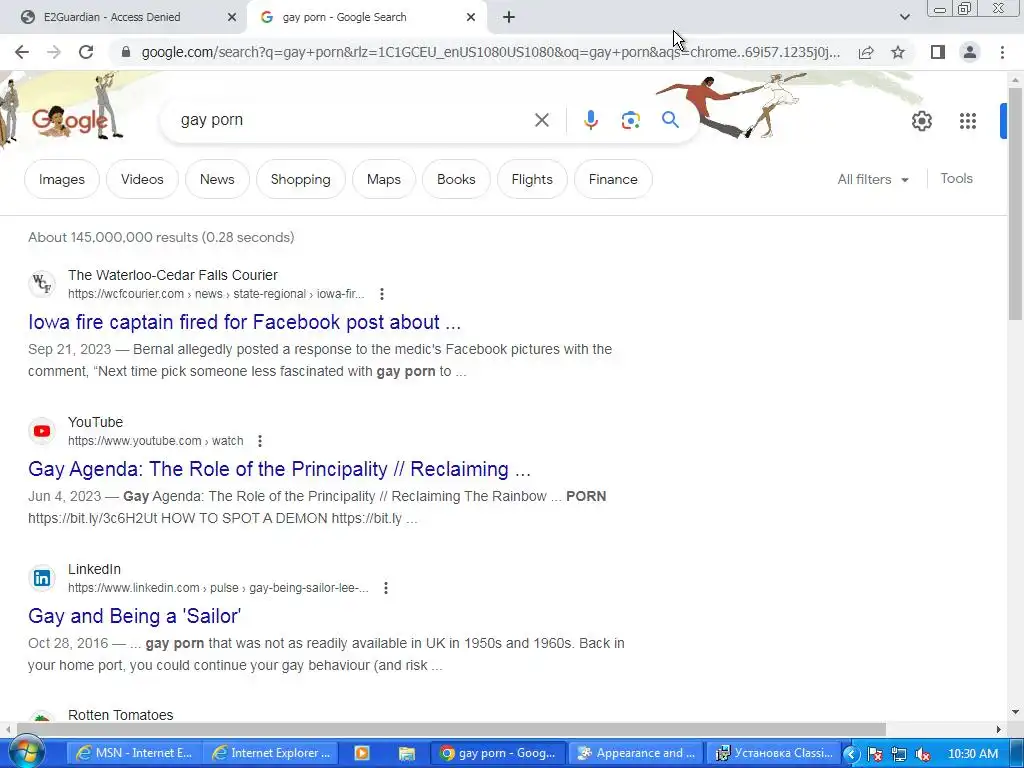
Task: Open the Google apps grid icon
Action: click(x=968, y=121)
